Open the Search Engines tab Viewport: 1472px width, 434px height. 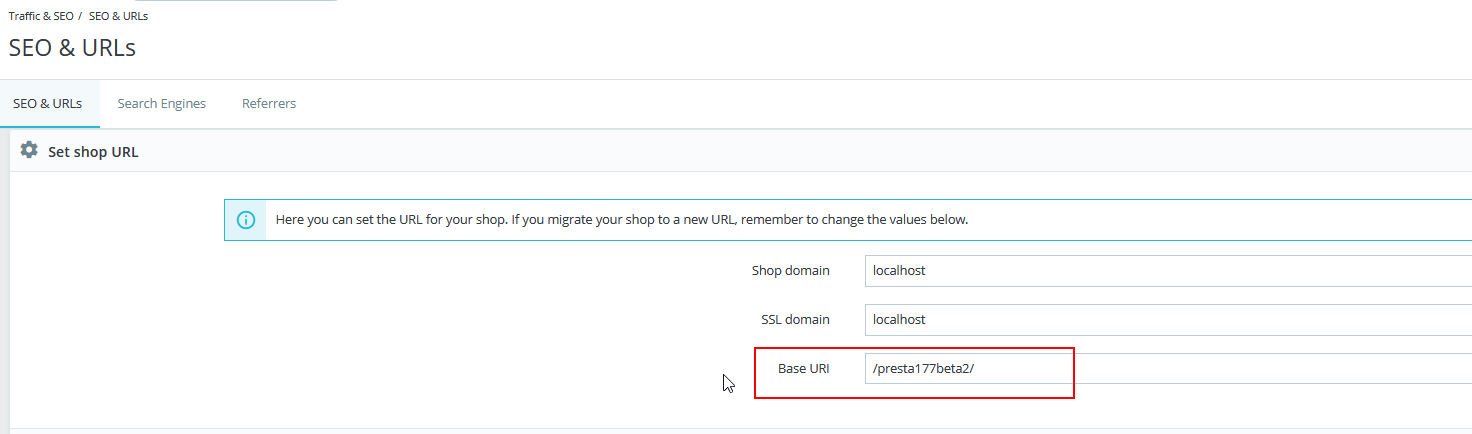(x=161, y=104)
